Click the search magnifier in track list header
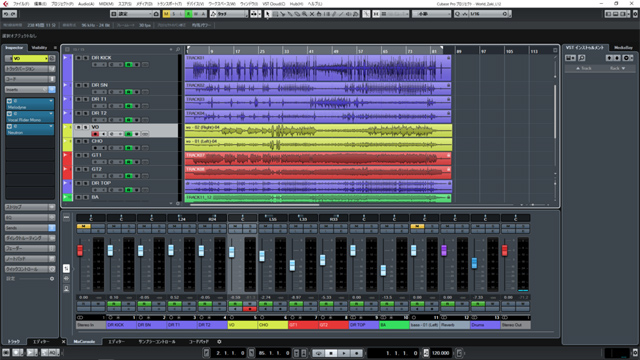This screenshot has width=640, height=360. (x=178, y=49)
